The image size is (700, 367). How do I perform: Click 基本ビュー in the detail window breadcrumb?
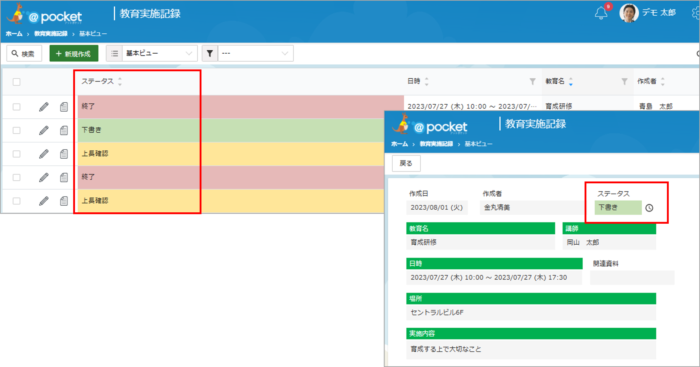tap(479, 144)
